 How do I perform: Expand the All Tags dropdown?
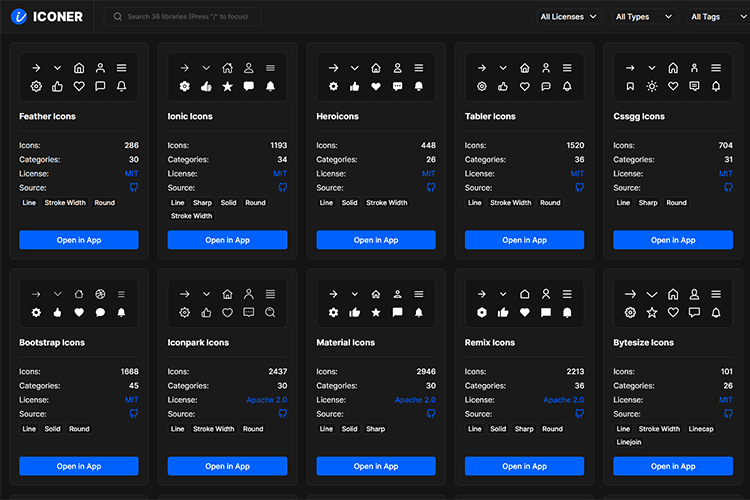pos(715,17)
